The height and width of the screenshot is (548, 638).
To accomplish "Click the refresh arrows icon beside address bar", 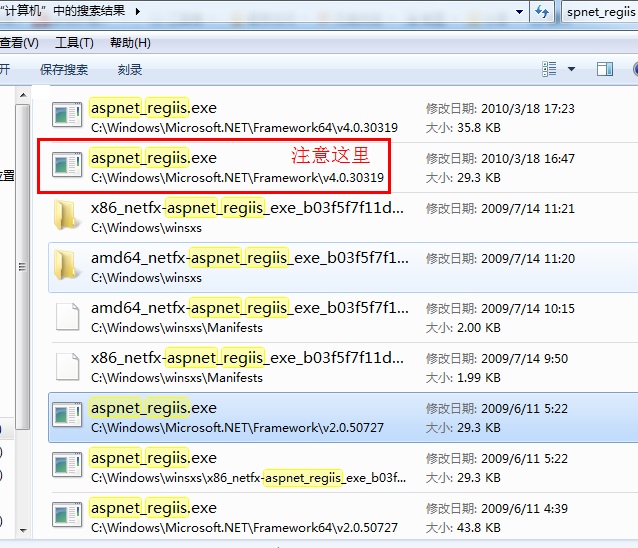I will 542,11.
